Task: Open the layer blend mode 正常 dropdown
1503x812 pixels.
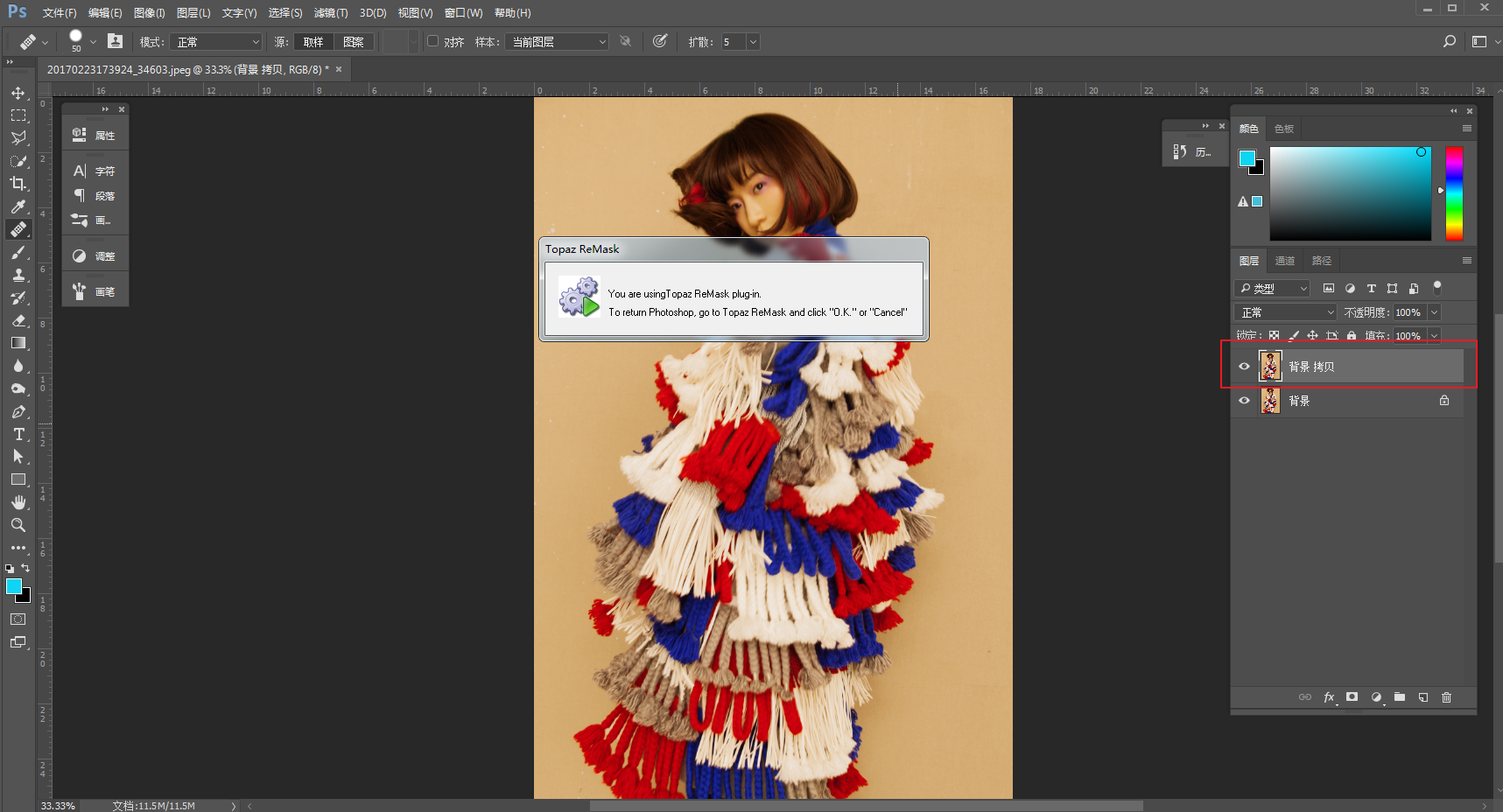Action: (1285, 312)
